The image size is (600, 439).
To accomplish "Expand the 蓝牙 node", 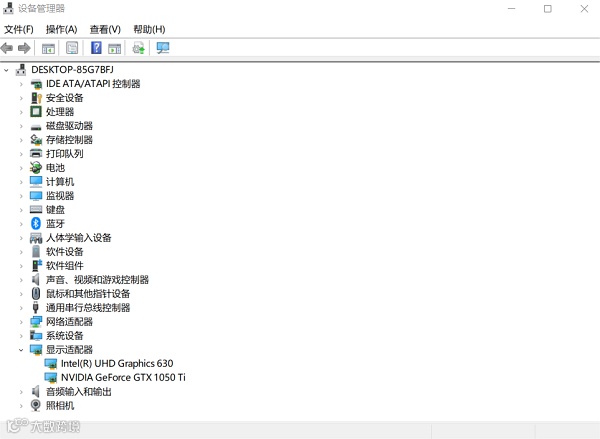I will tap(21, 224).
